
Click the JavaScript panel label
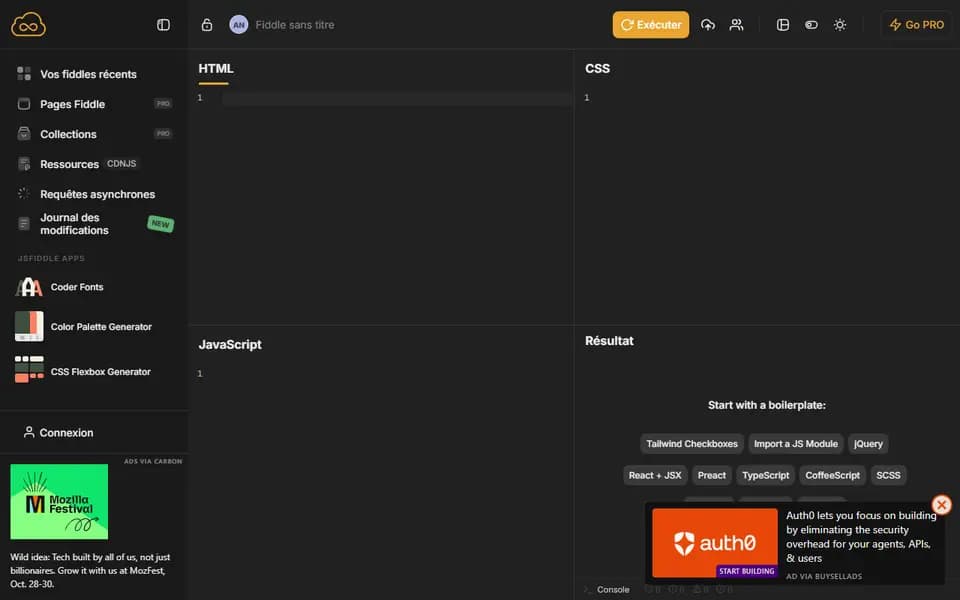(x=230, y=345)
